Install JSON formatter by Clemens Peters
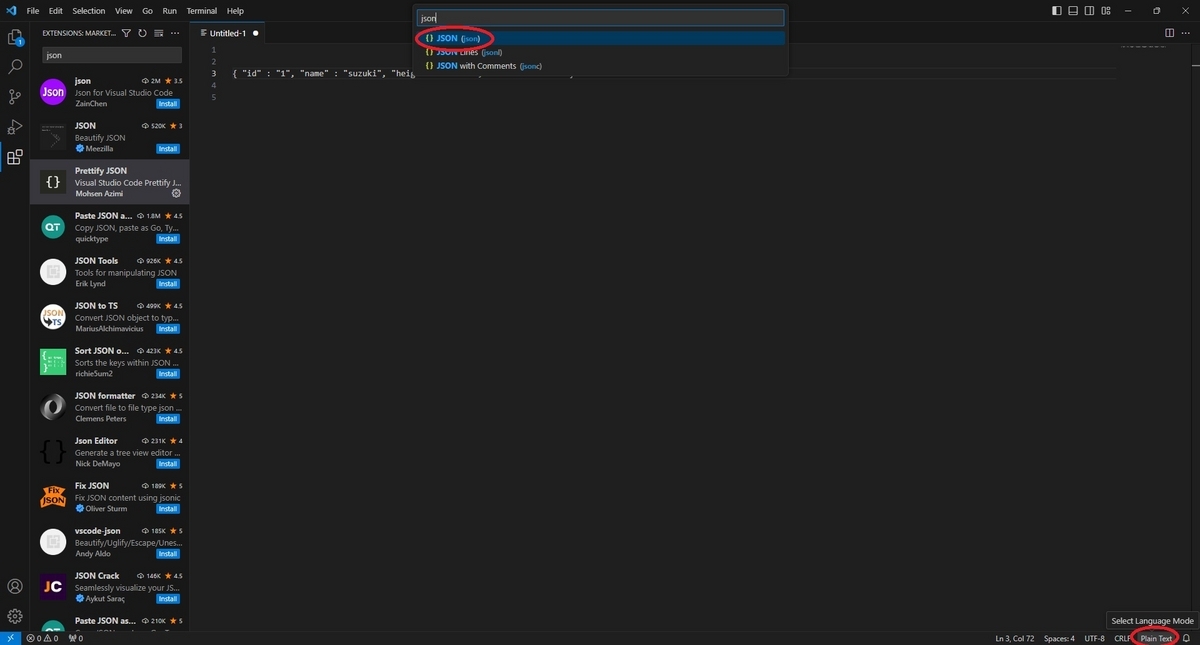Viewport: 1200px width, 645px height. [168, 419]
